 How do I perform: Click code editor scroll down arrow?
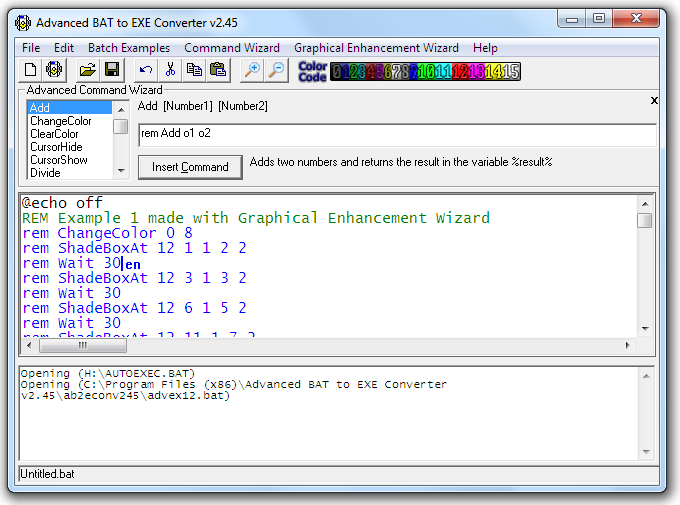pyautogui.click(x=645, y=329)
